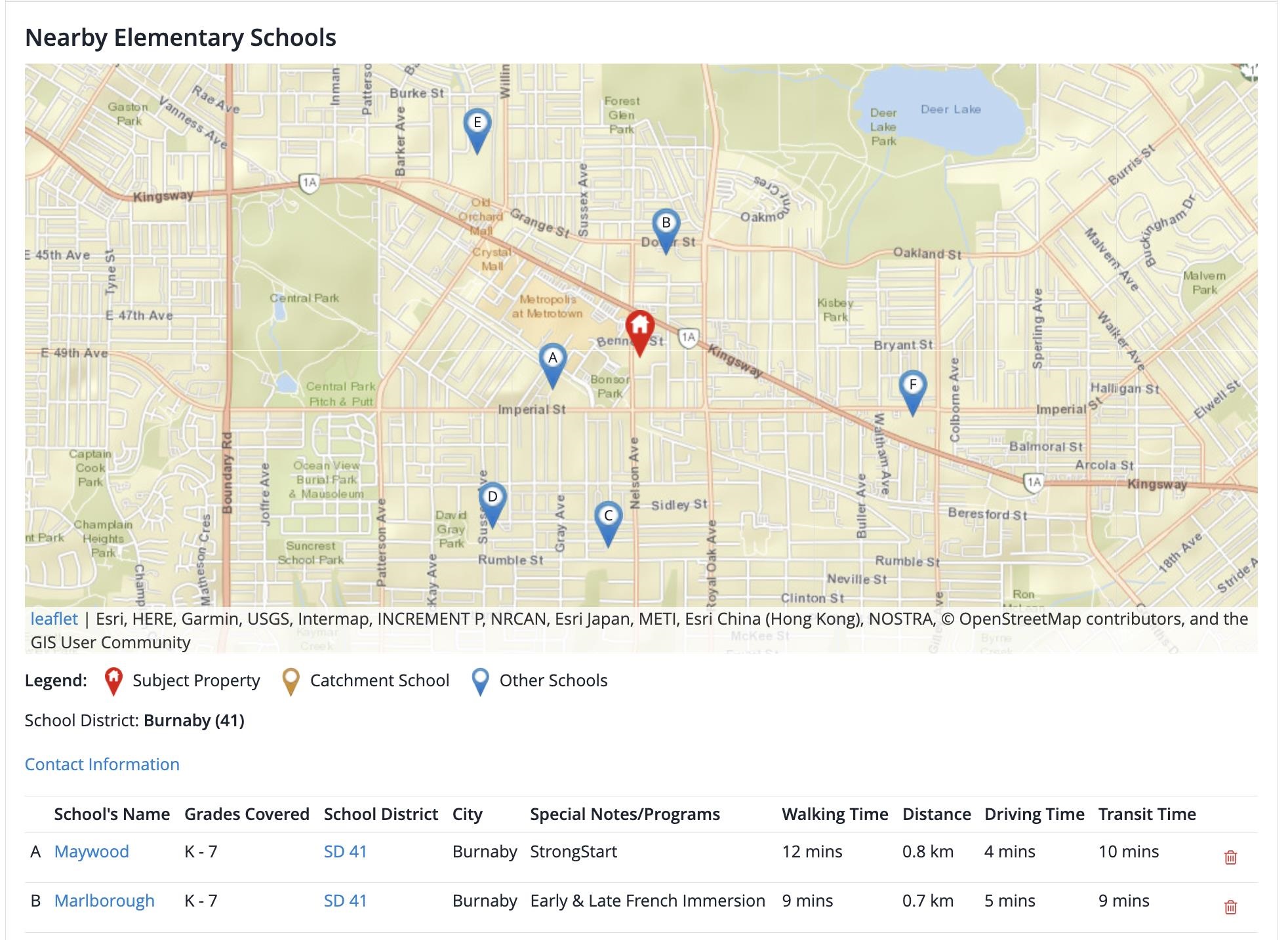Click the leaflet attribution link
The image size is (1288, 940).
coord(54,619)
